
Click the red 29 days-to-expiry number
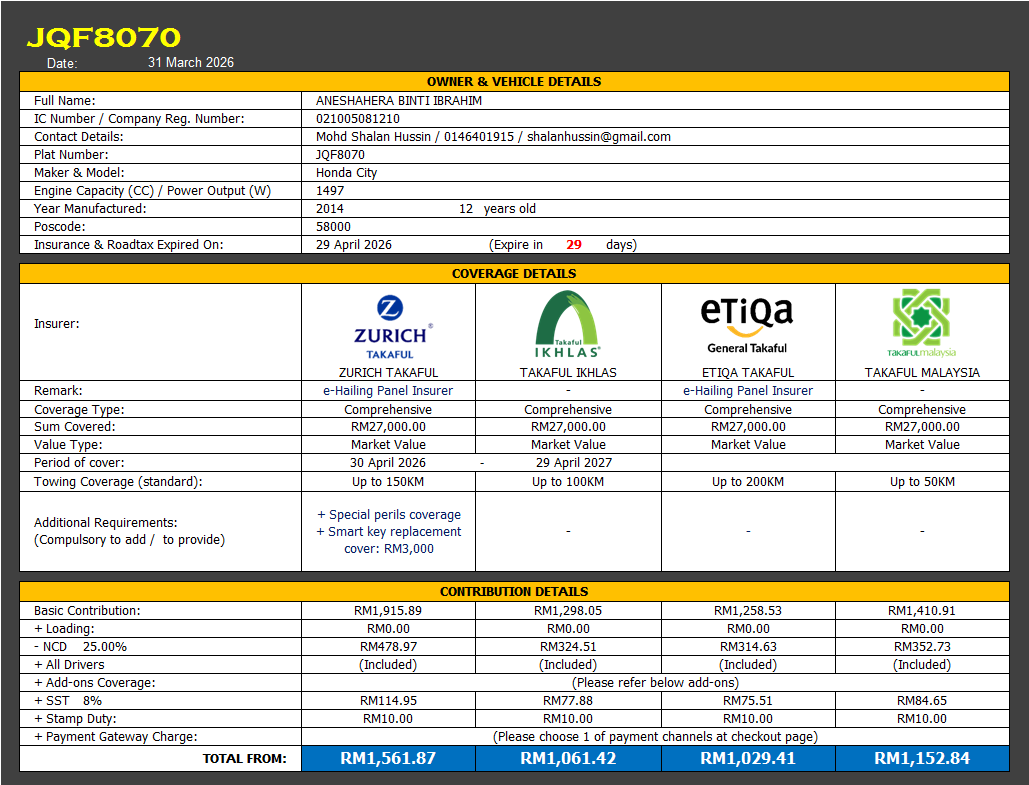tap(574, 245)
